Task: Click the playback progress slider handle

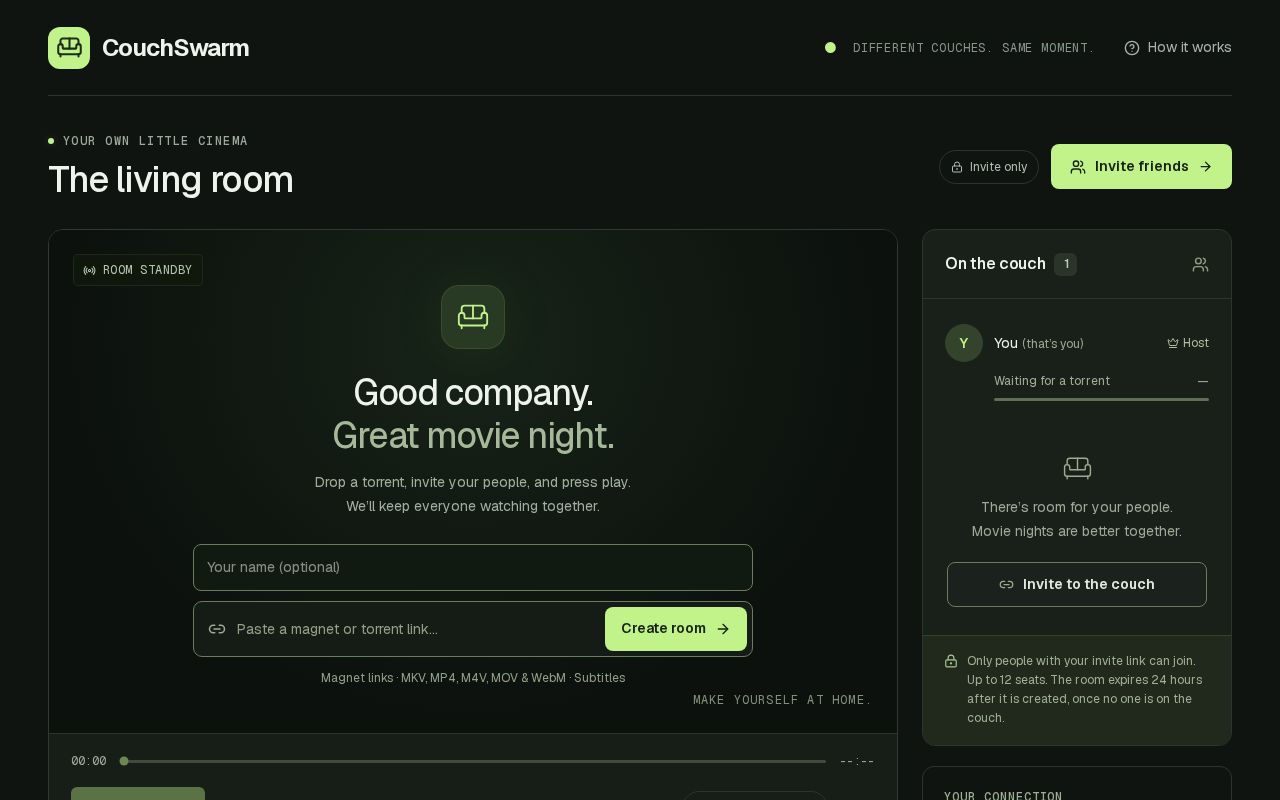Action: point(124,761)
